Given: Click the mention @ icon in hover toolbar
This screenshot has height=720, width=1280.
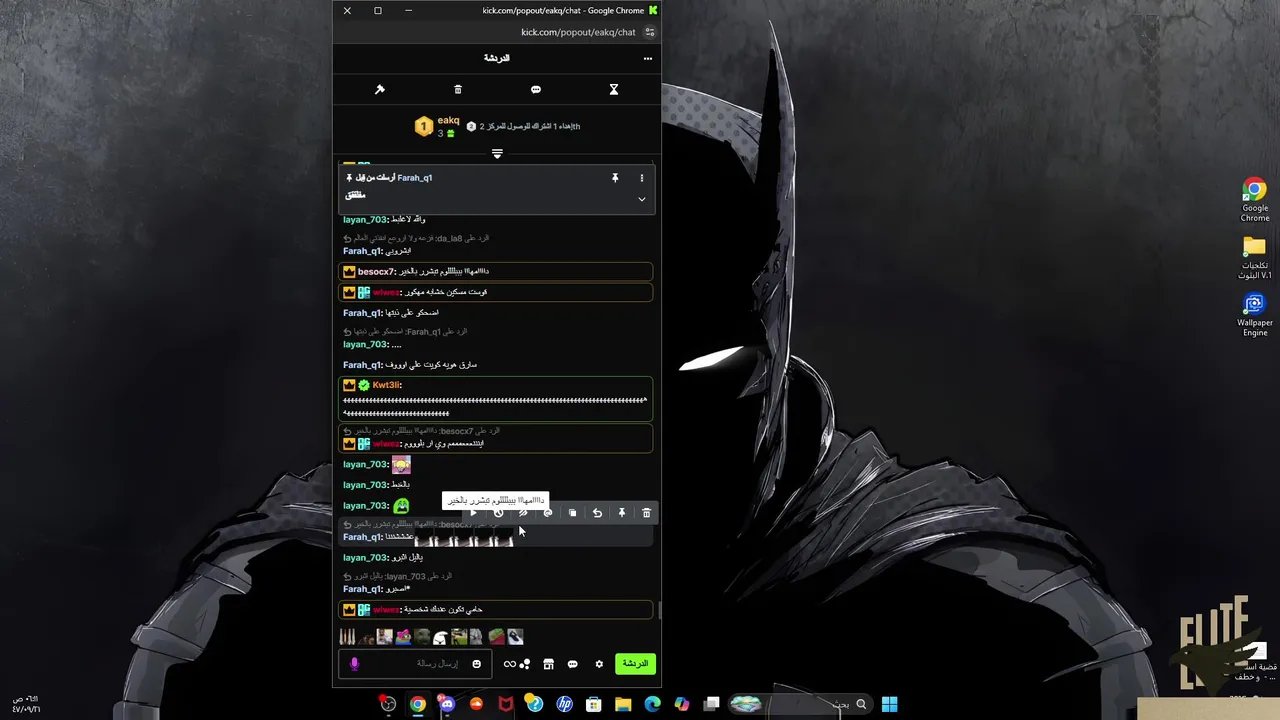Looking at the screenshot, I should tap(548, 513).
